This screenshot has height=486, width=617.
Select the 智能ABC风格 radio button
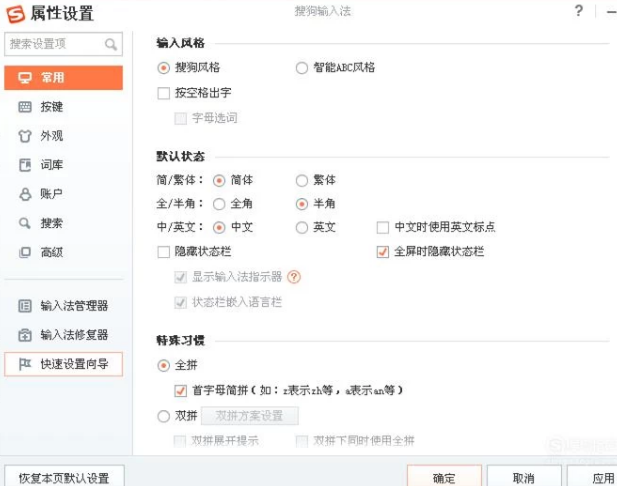point(302,68)
